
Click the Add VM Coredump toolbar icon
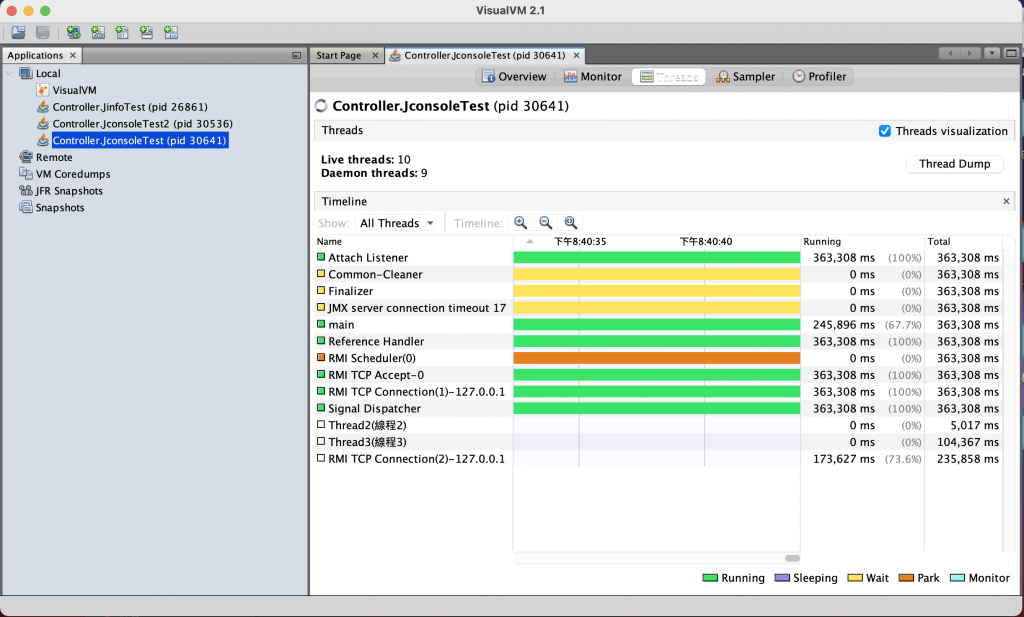[122, 32]
